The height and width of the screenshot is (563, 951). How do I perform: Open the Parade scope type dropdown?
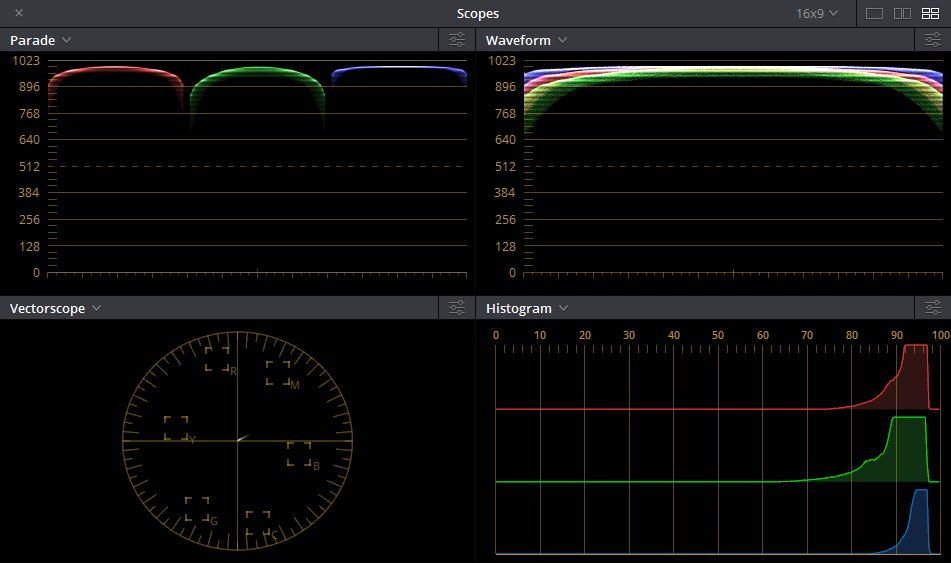40,41
